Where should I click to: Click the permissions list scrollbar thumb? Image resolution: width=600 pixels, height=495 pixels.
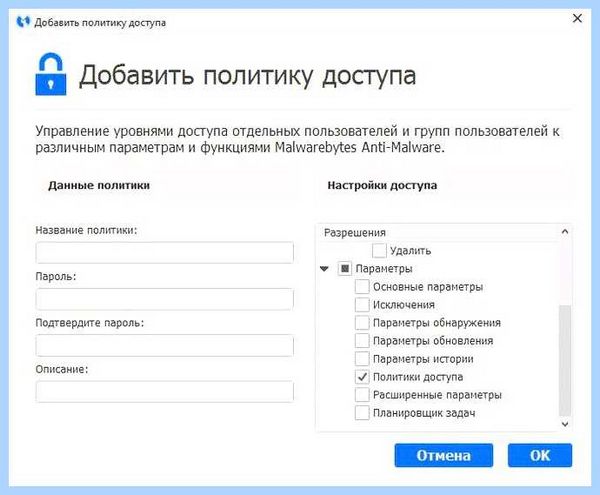[565, 360]
